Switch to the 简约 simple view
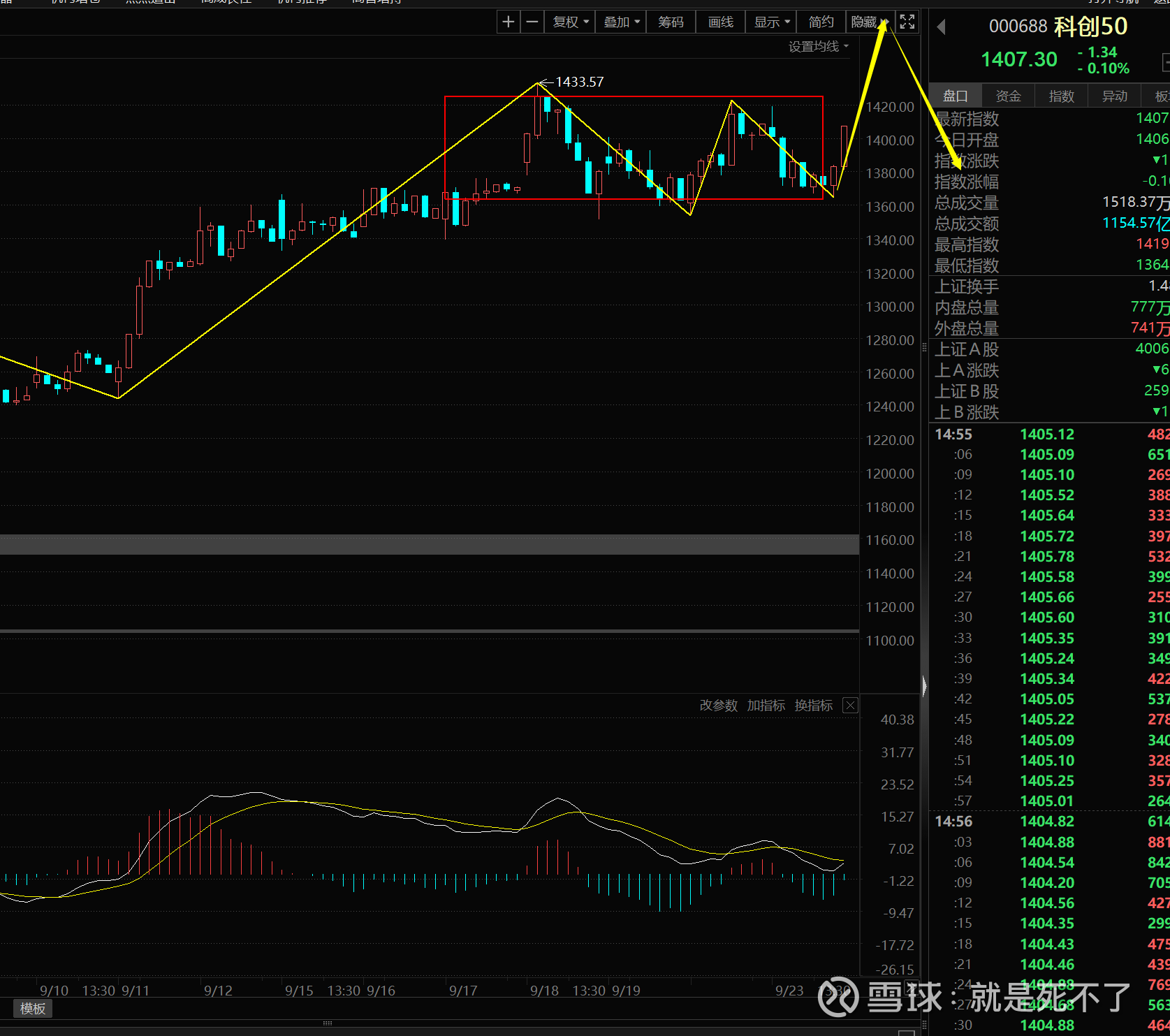 tap(821, 22)
